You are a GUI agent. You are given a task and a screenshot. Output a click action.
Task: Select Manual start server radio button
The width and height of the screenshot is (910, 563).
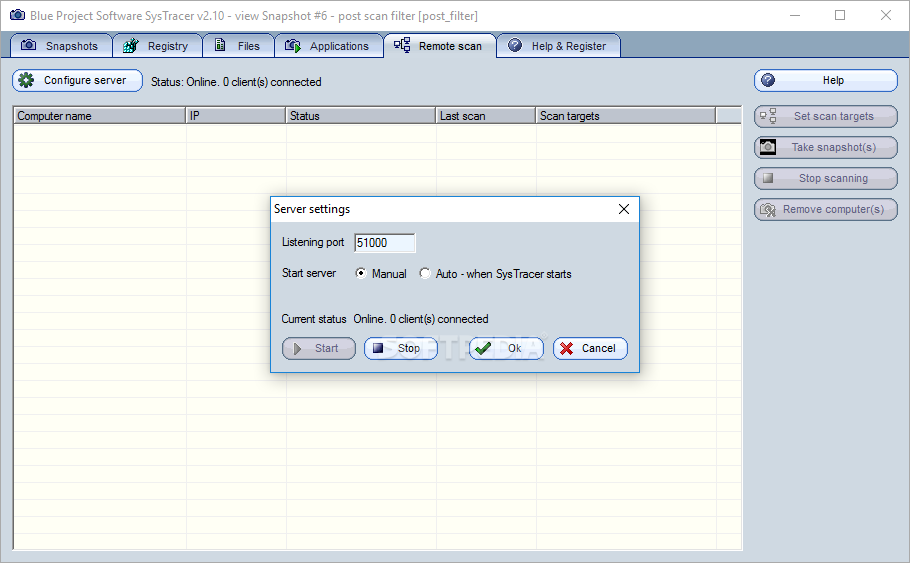click(361, 273)
